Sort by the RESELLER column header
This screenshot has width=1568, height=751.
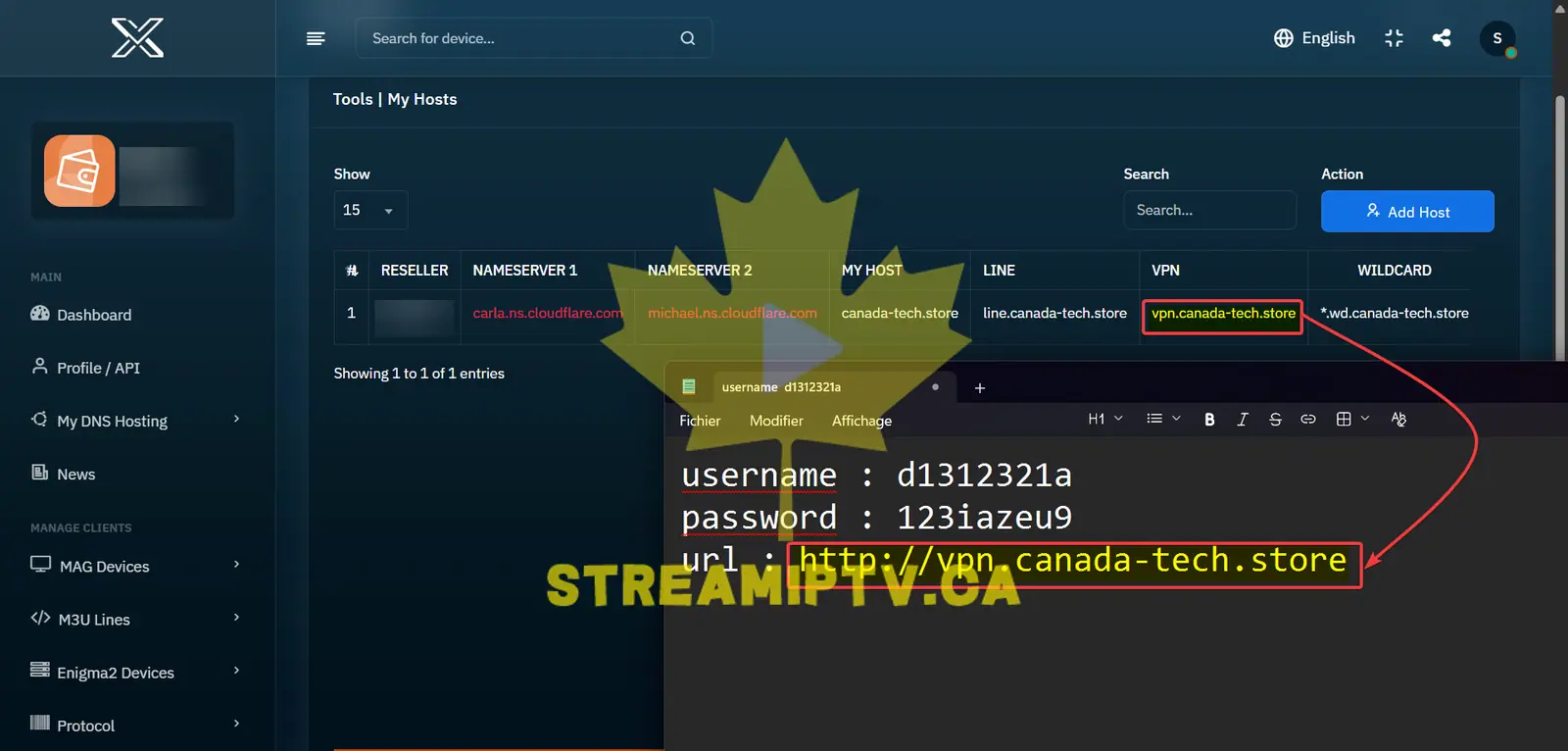[x=415, y=271]
